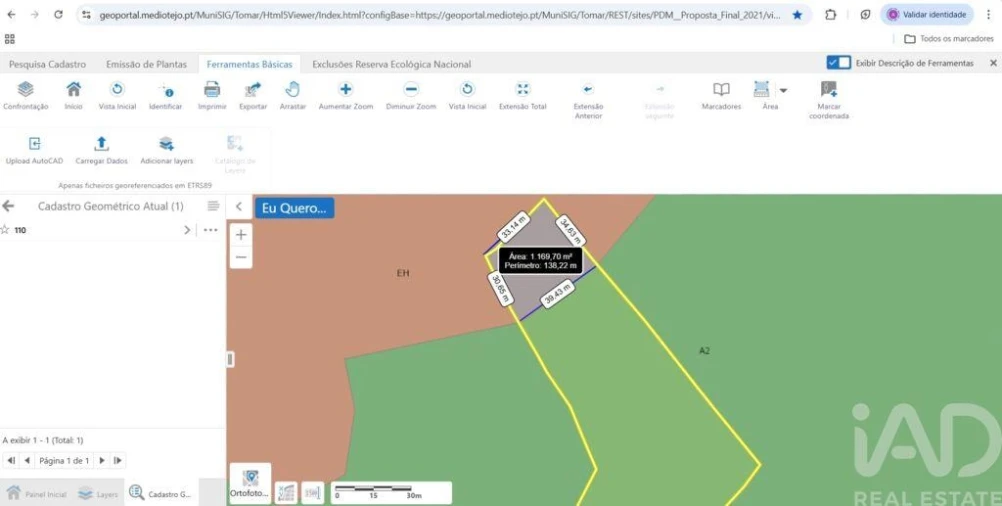The width and height of the screenshot is (1002, 506).
Task: Open results panel list menu
Action: click(213, 206)
